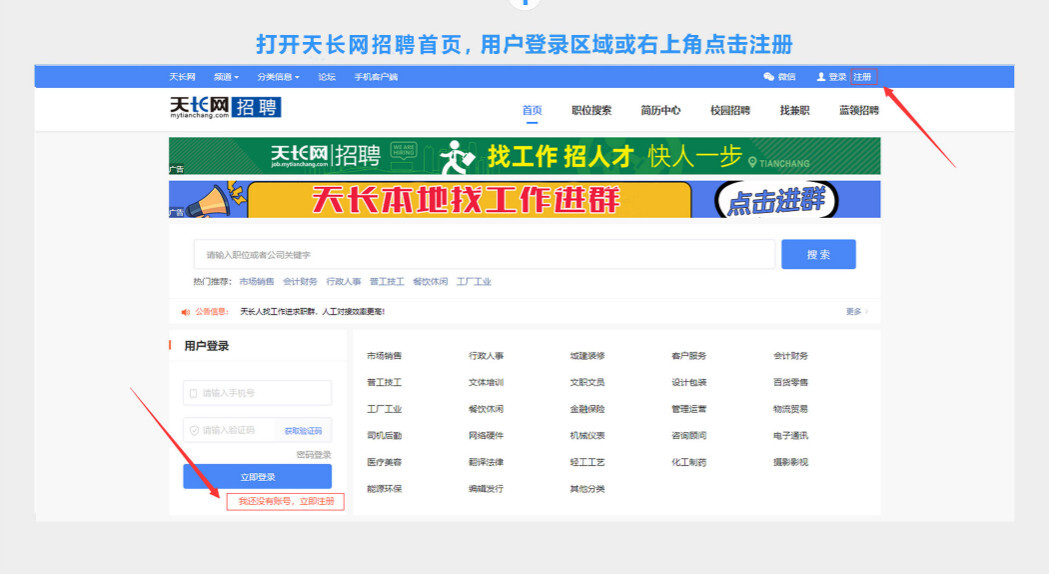Click the WeChat (微信) icon in top bar
This screenshot has height=574, width=1049.
tap(769, 77)
